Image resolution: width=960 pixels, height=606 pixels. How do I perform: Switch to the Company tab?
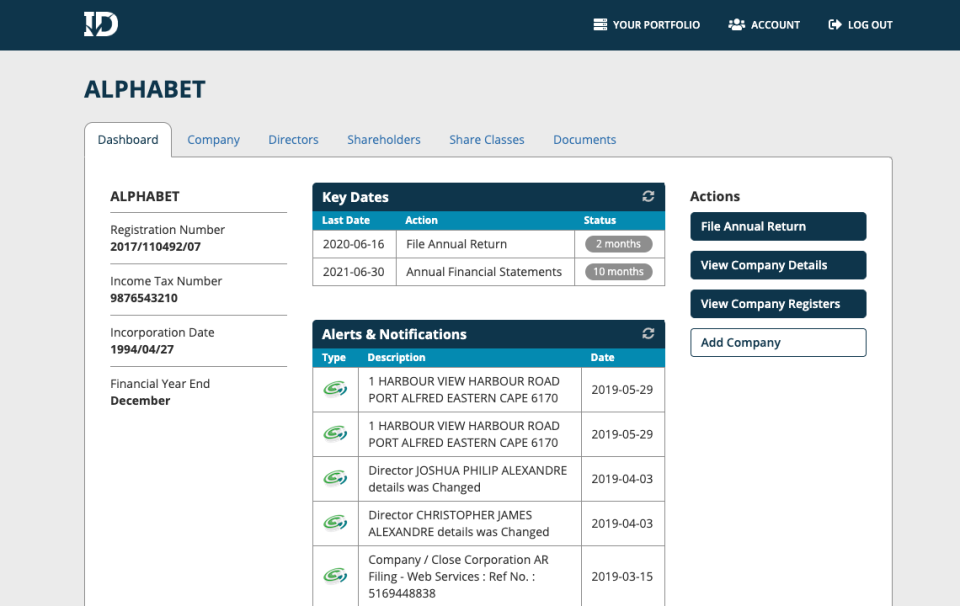point(213,140)
